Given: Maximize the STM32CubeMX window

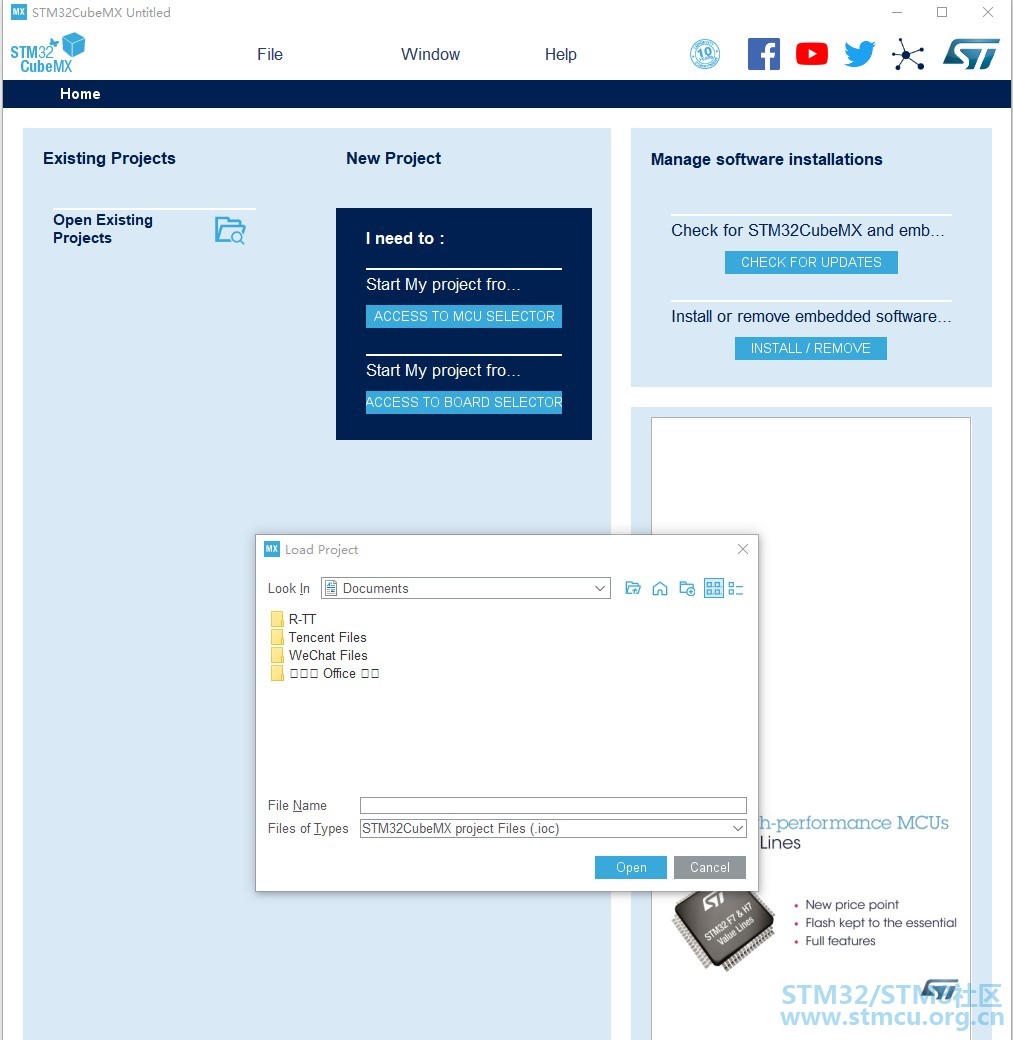Looking at the screenshot, I should tap(942, 13).
